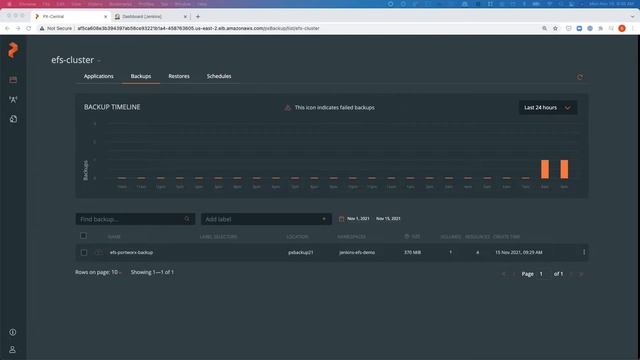Open the three-dot menu for efs-portworx-backup
The image size is (640, 360).
(x=584, y=252)
